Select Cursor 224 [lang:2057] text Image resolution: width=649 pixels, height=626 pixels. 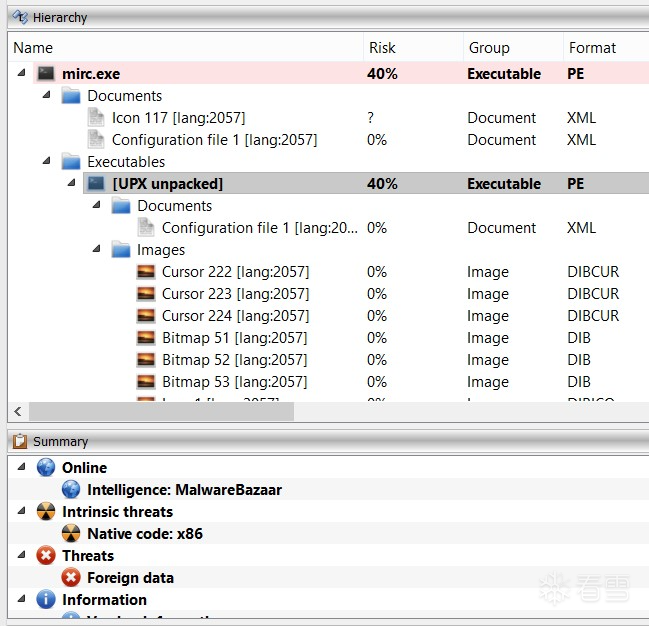[236, 316]
